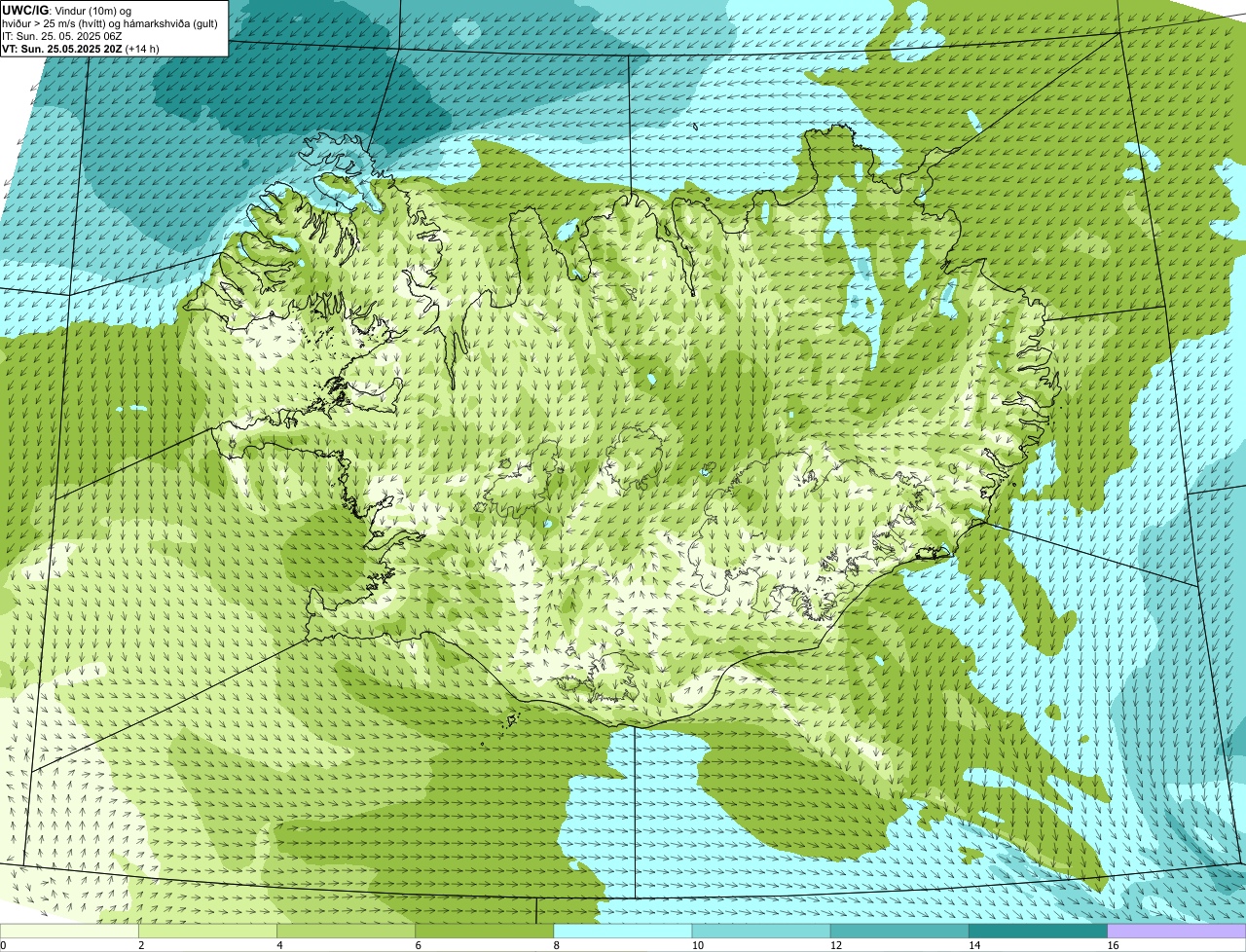Click the "12" label under the colorbar
Viewport: 1246px width, 952px height.
835,945
